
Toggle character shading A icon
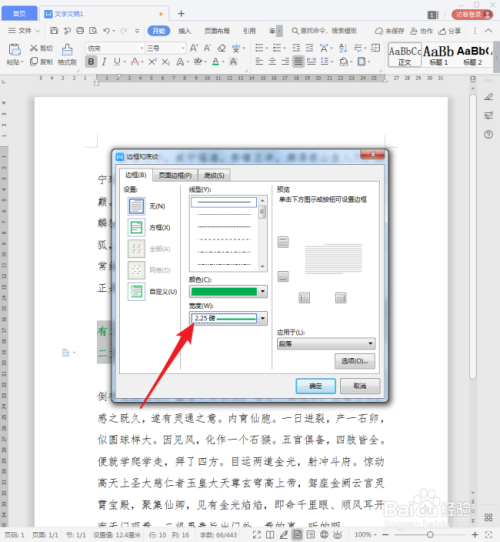233,62
